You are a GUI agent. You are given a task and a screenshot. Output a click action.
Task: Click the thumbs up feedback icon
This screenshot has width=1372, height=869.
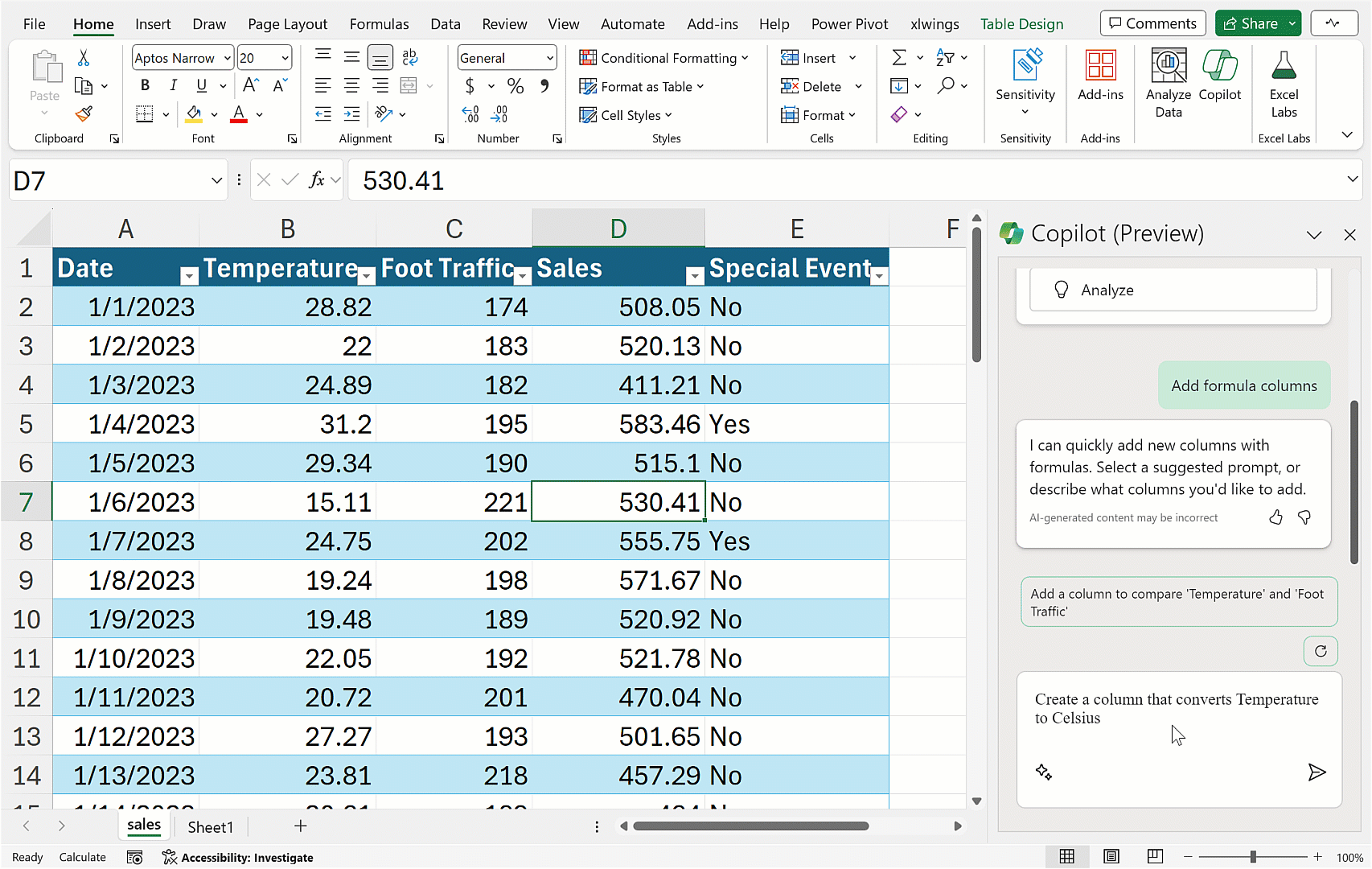point(1275,517)
